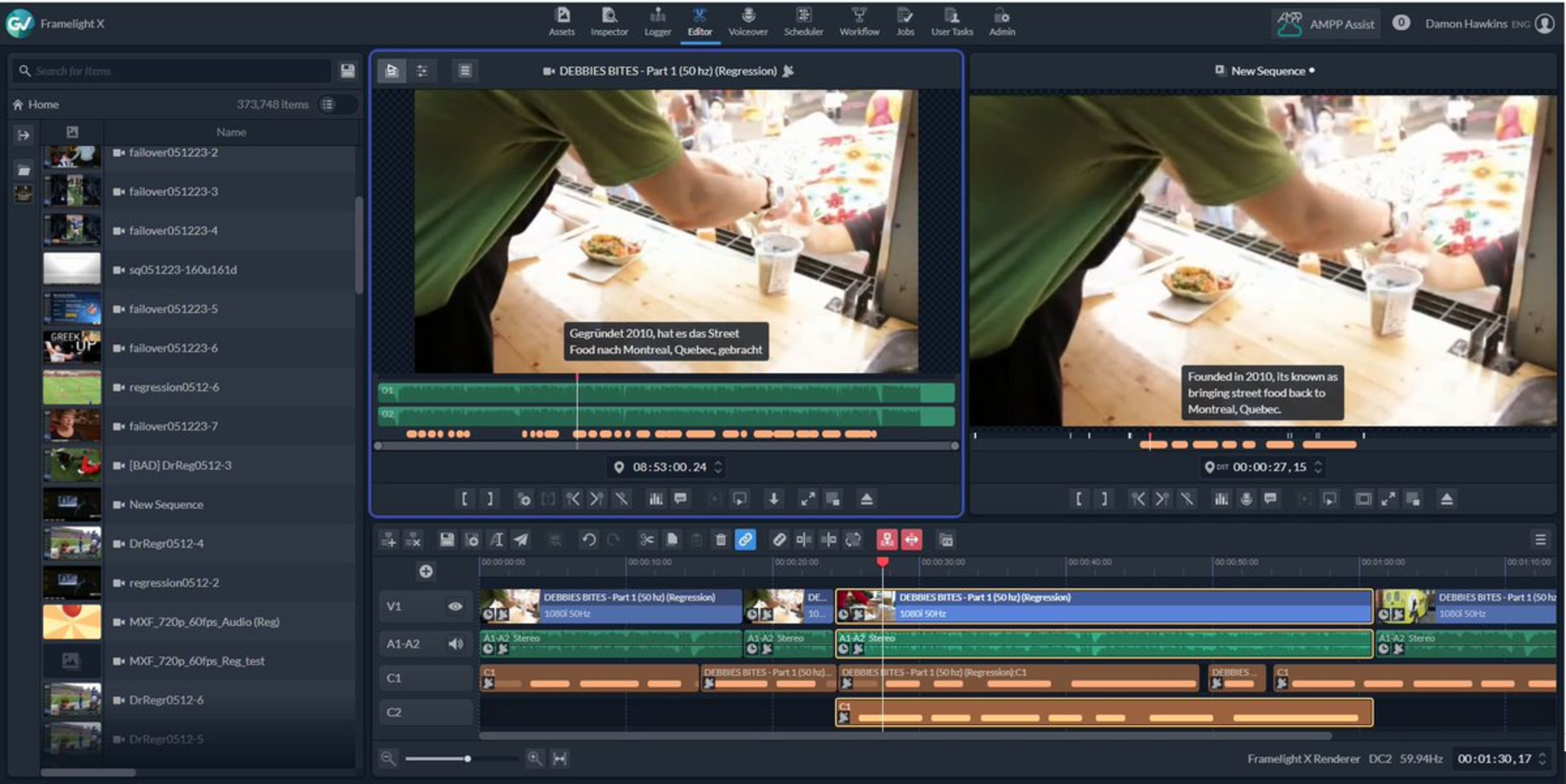Screen dimensions: 1566x784
Task: Toggle the blue link clips button
Action: (745, 540)
